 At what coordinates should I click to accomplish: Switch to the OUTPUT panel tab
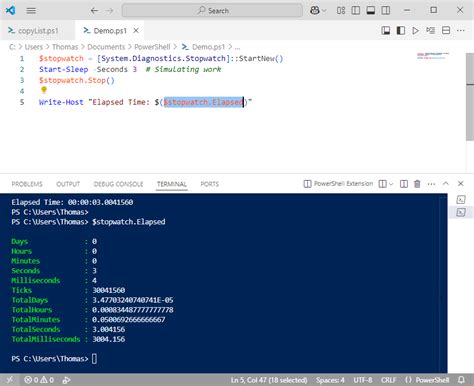(68, 184)
